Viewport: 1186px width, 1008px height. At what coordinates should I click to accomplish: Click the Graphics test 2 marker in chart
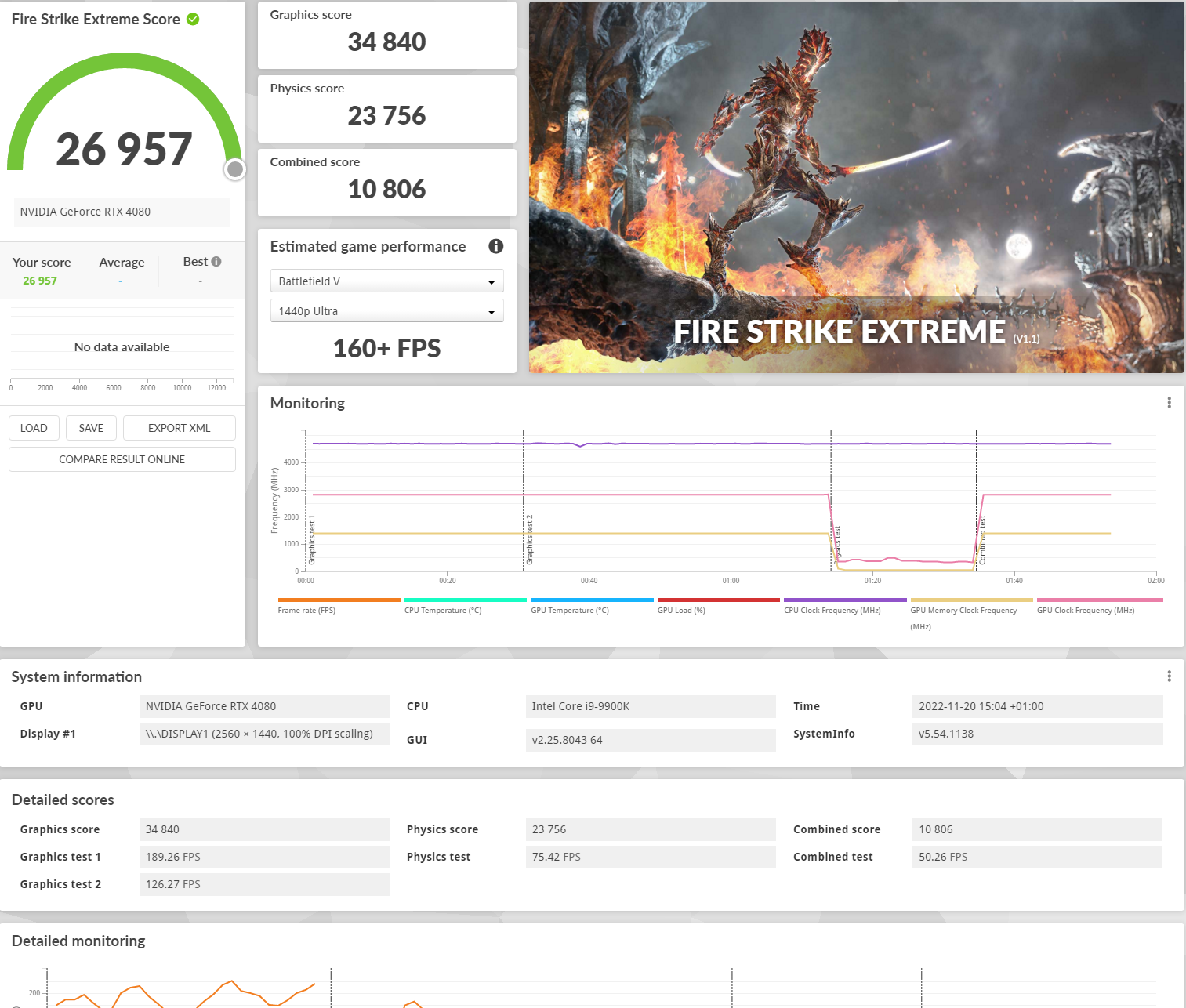(x=529, y=540)
